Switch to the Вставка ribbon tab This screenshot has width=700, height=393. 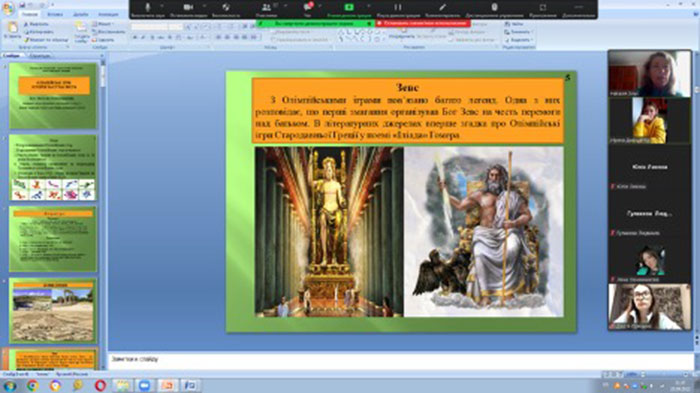(x=55, y=14)
